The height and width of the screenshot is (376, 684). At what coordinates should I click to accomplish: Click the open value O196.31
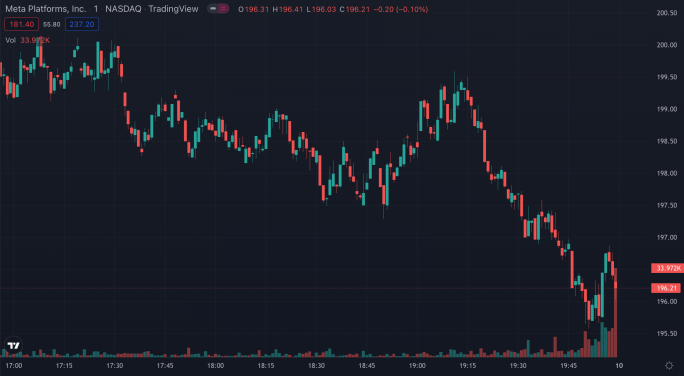click(x=254, y=9)
